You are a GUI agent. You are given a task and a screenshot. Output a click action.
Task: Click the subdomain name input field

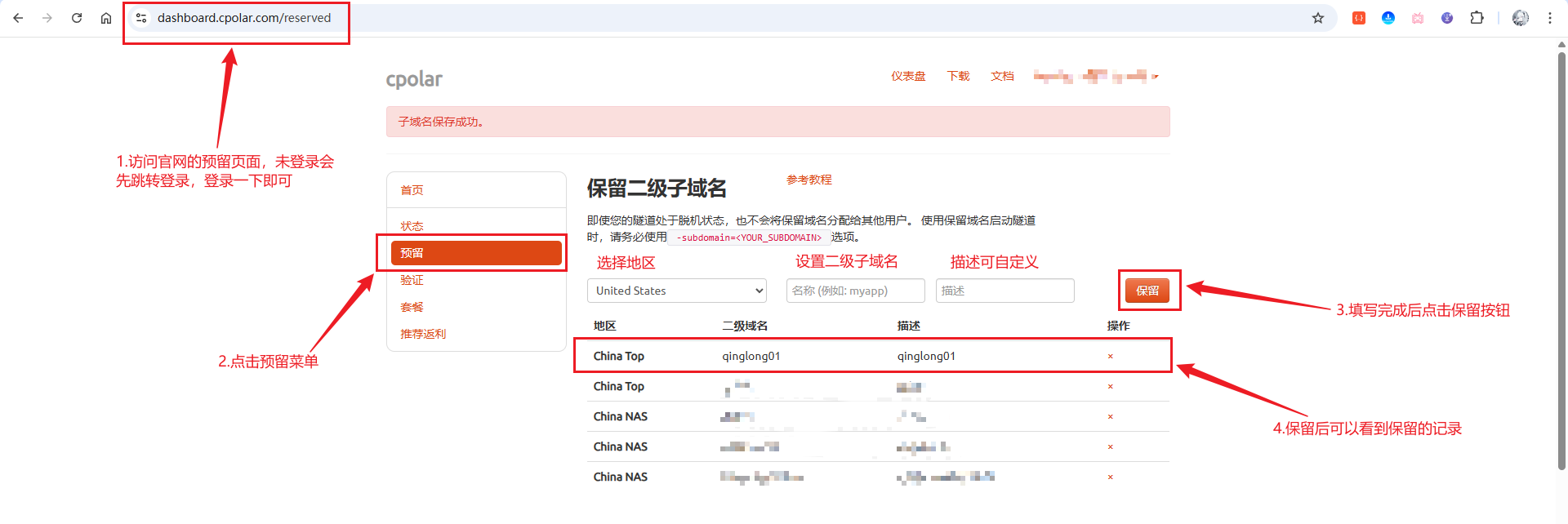pos(855,291)
